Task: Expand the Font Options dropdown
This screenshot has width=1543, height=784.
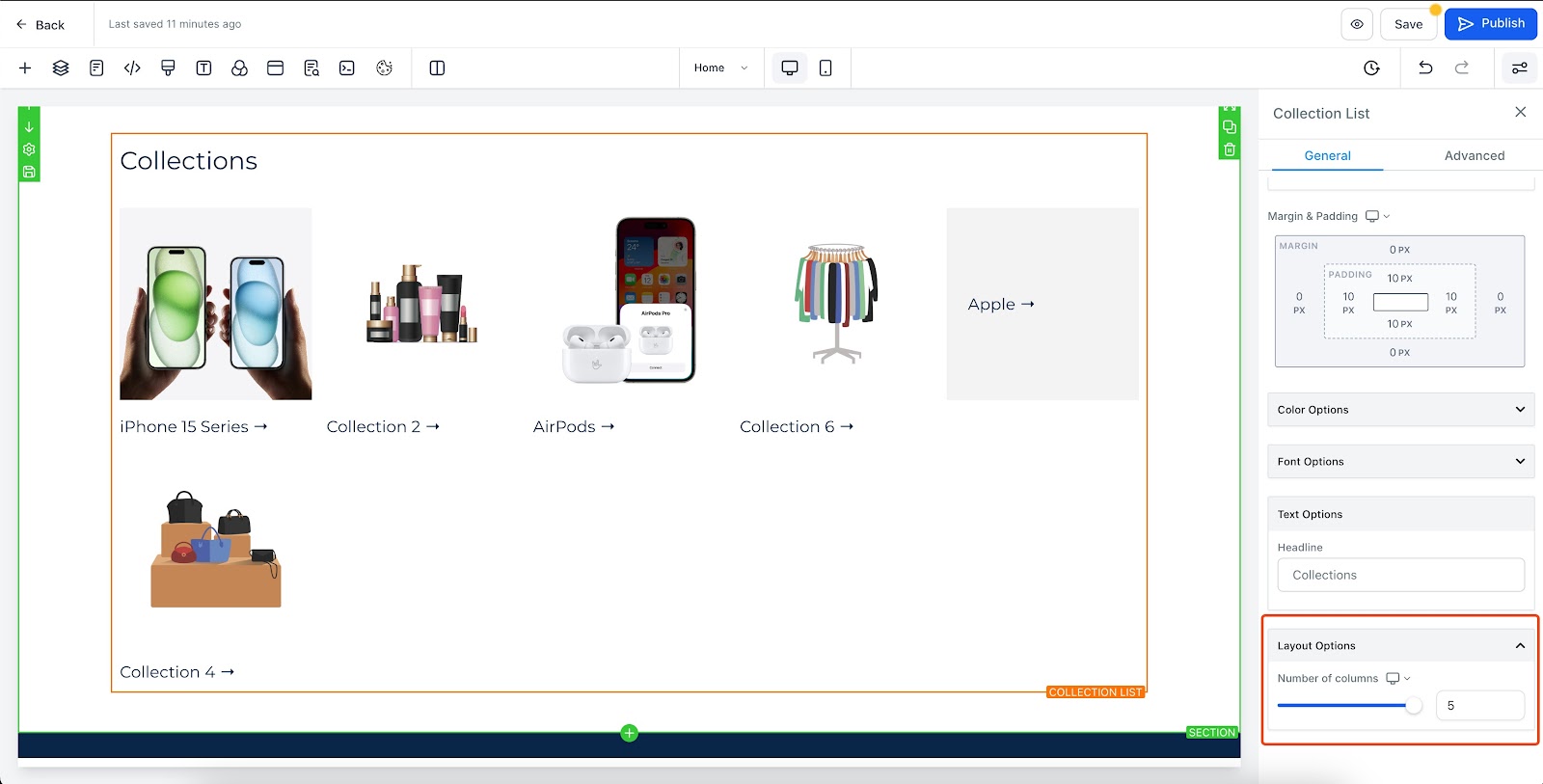Action: pos(1400,462)
